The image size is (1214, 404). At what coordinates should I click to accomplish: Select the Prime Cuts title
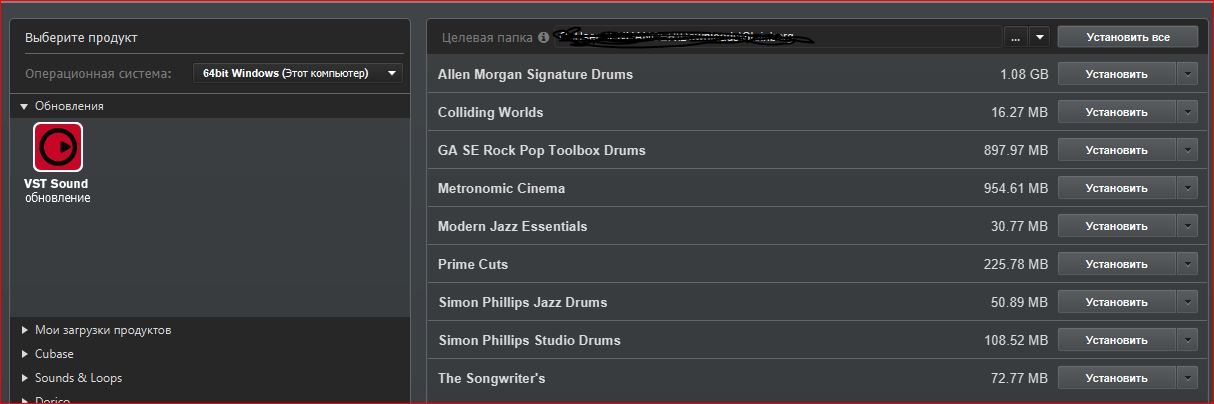click(x=473, y=264)
